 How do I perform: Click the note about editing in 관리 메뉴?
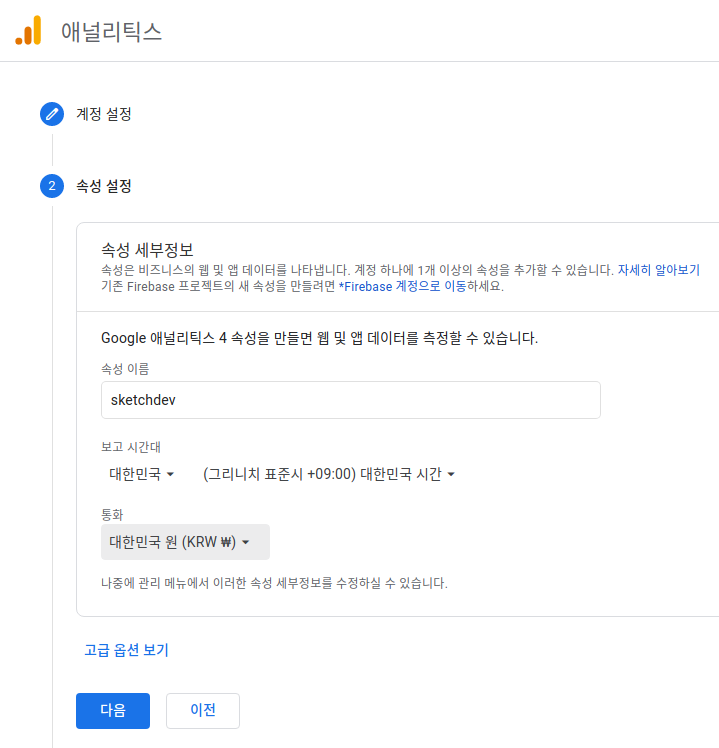[x=274, y=583]
